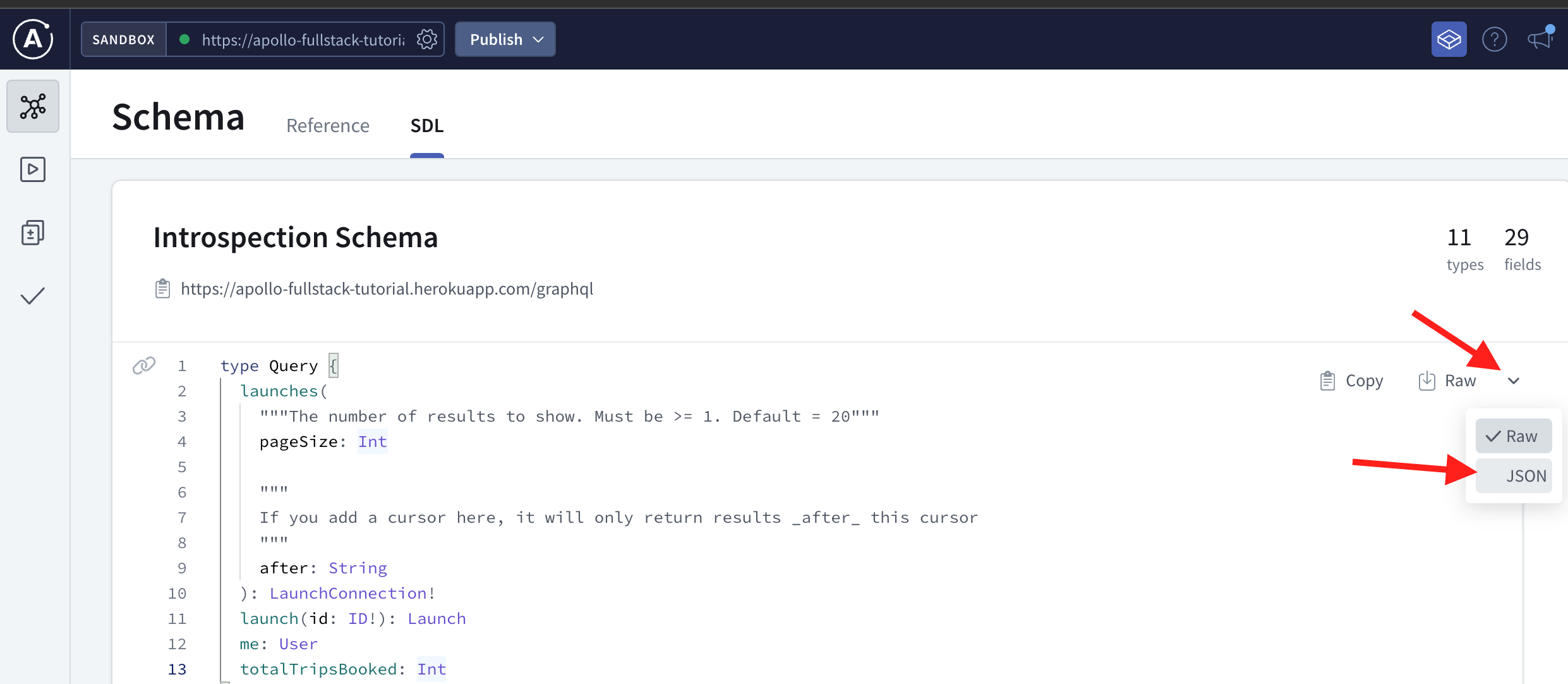This screenshot has height=684, width=1568.
Task: Click the Copy schema button
Action: [x=1352, y=381]
